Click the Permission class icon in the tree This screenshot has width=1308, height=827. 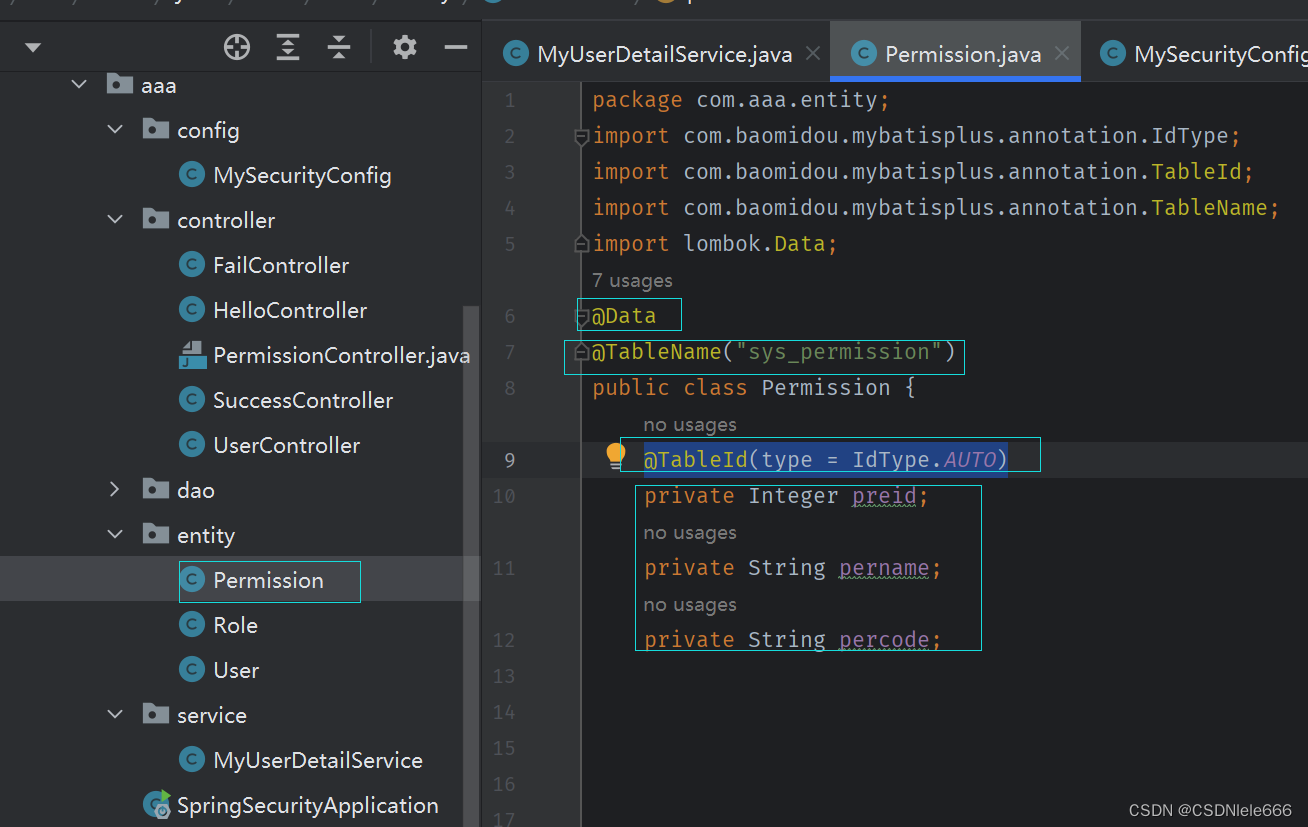pyautogui.click(x=191, y=580)
